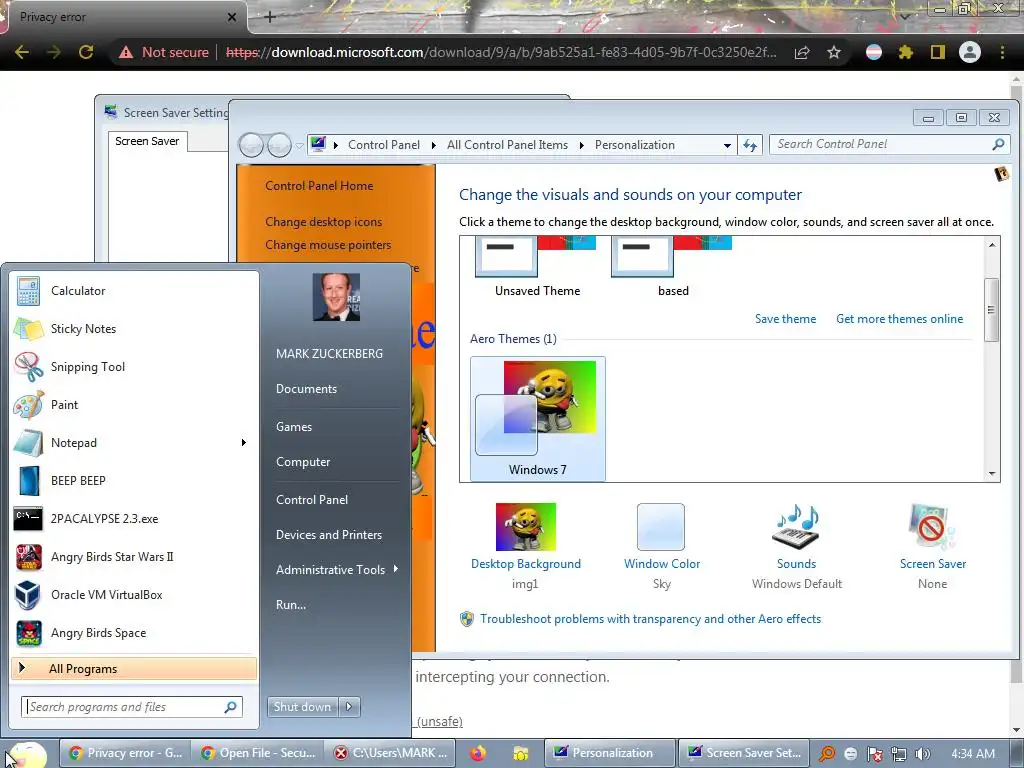Click the Chrome reload page icon
1024x768 pixels.
click(86, 52)
